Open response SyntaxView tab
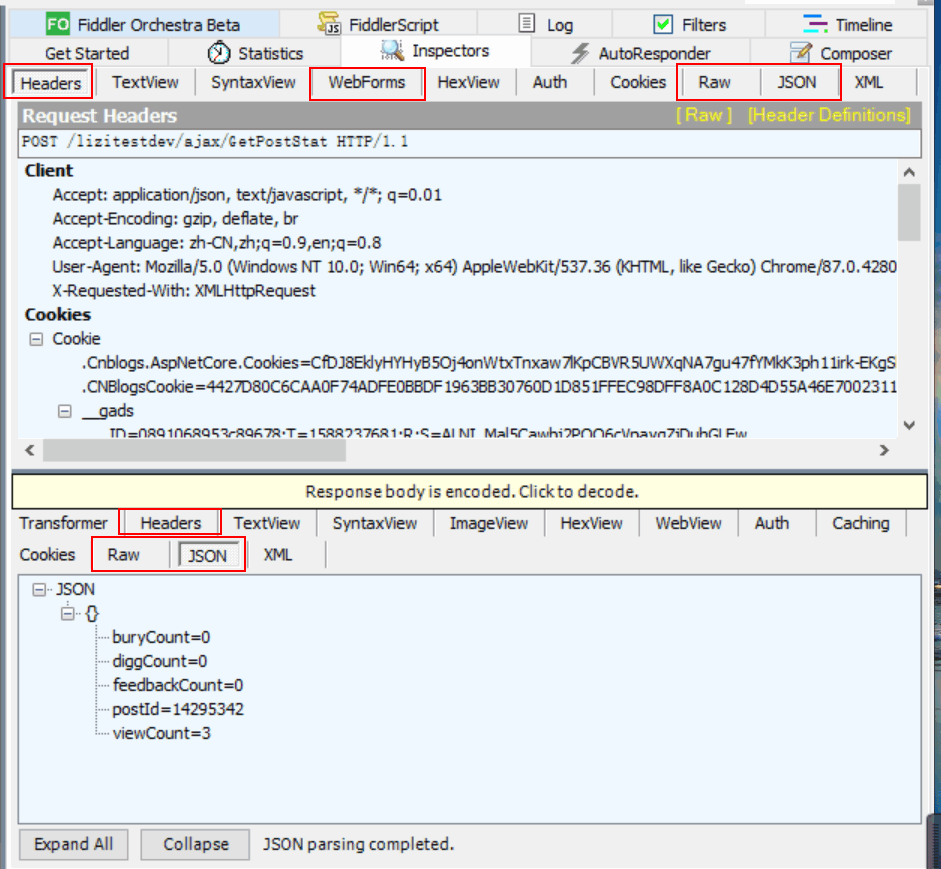 pos(374,523)
